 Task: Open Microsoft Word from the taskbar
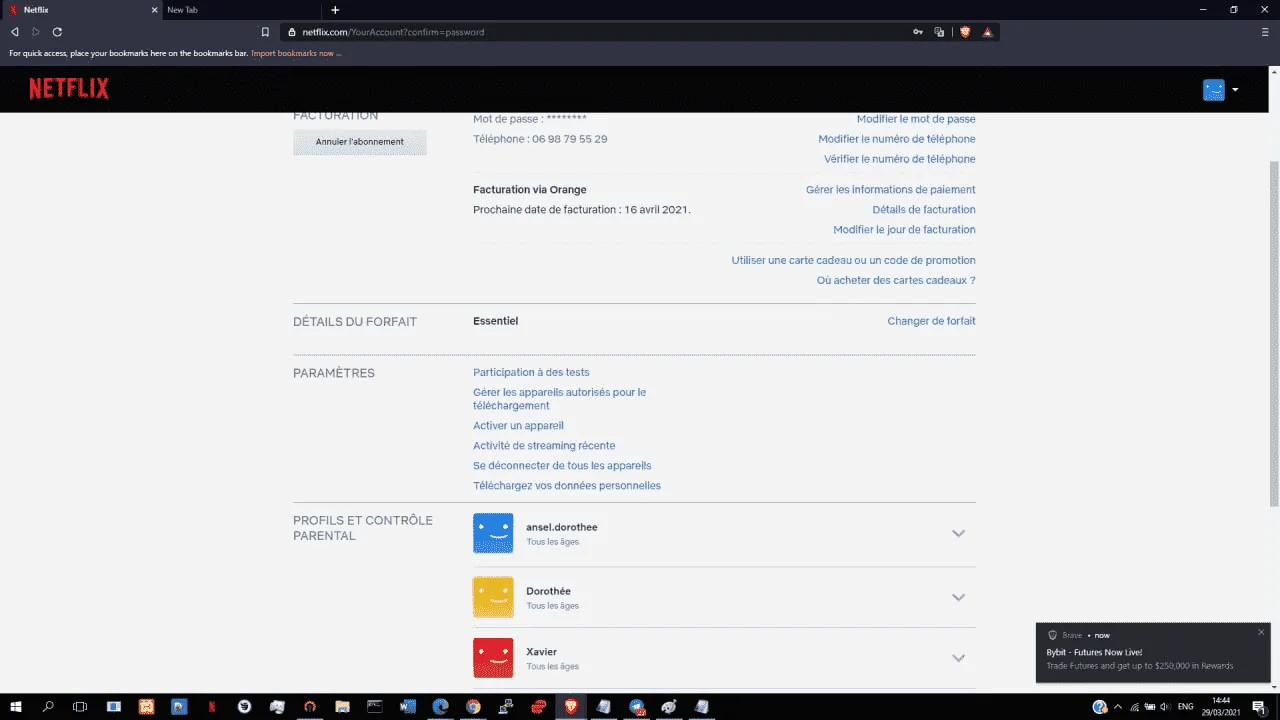(407, 706)
